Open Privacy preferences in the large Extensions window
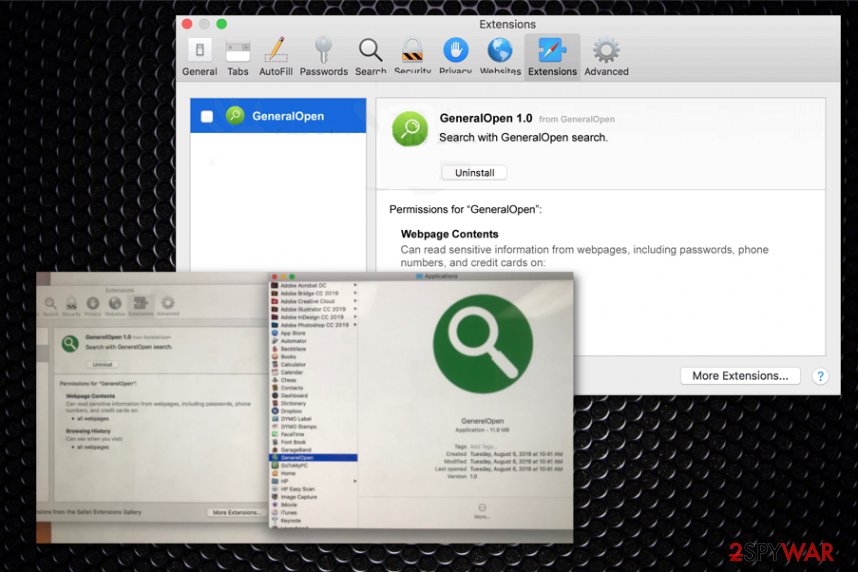This screenshot has width=858, height=572. coord(455,57)
